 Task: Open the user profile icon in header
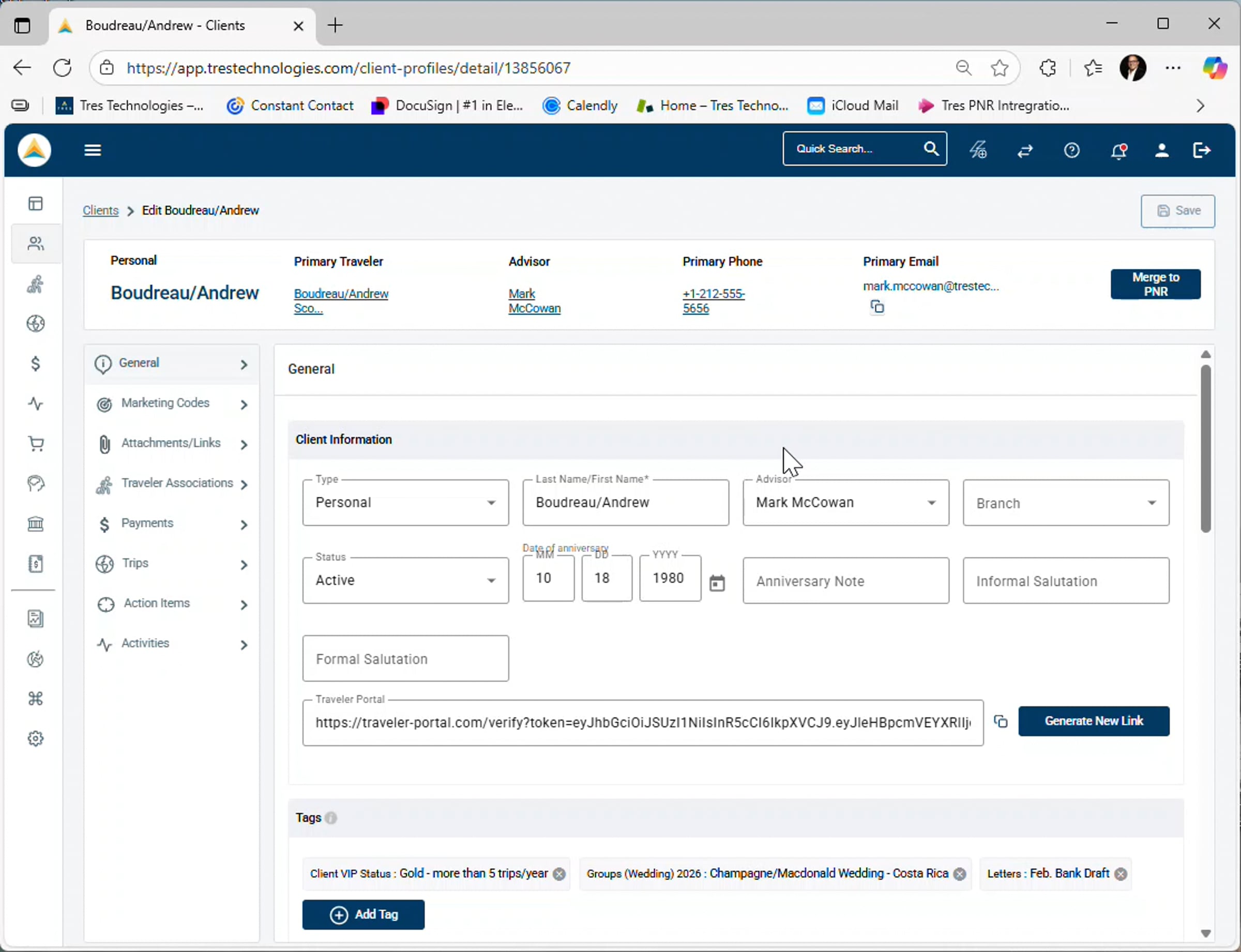click(1162, 150)
